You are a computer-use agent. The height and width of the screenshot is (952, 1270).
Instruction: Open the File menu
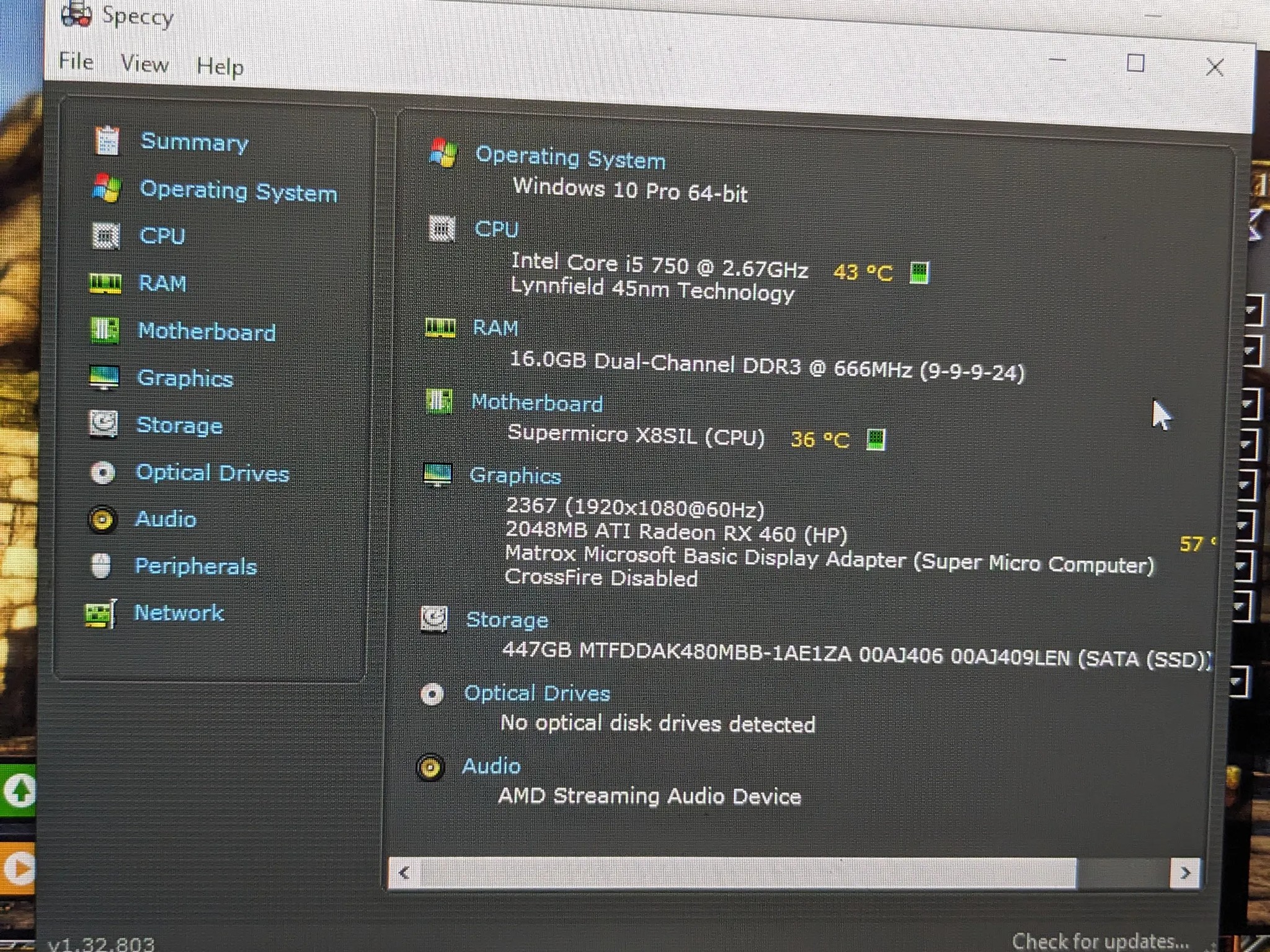click(x=76, y=61)
